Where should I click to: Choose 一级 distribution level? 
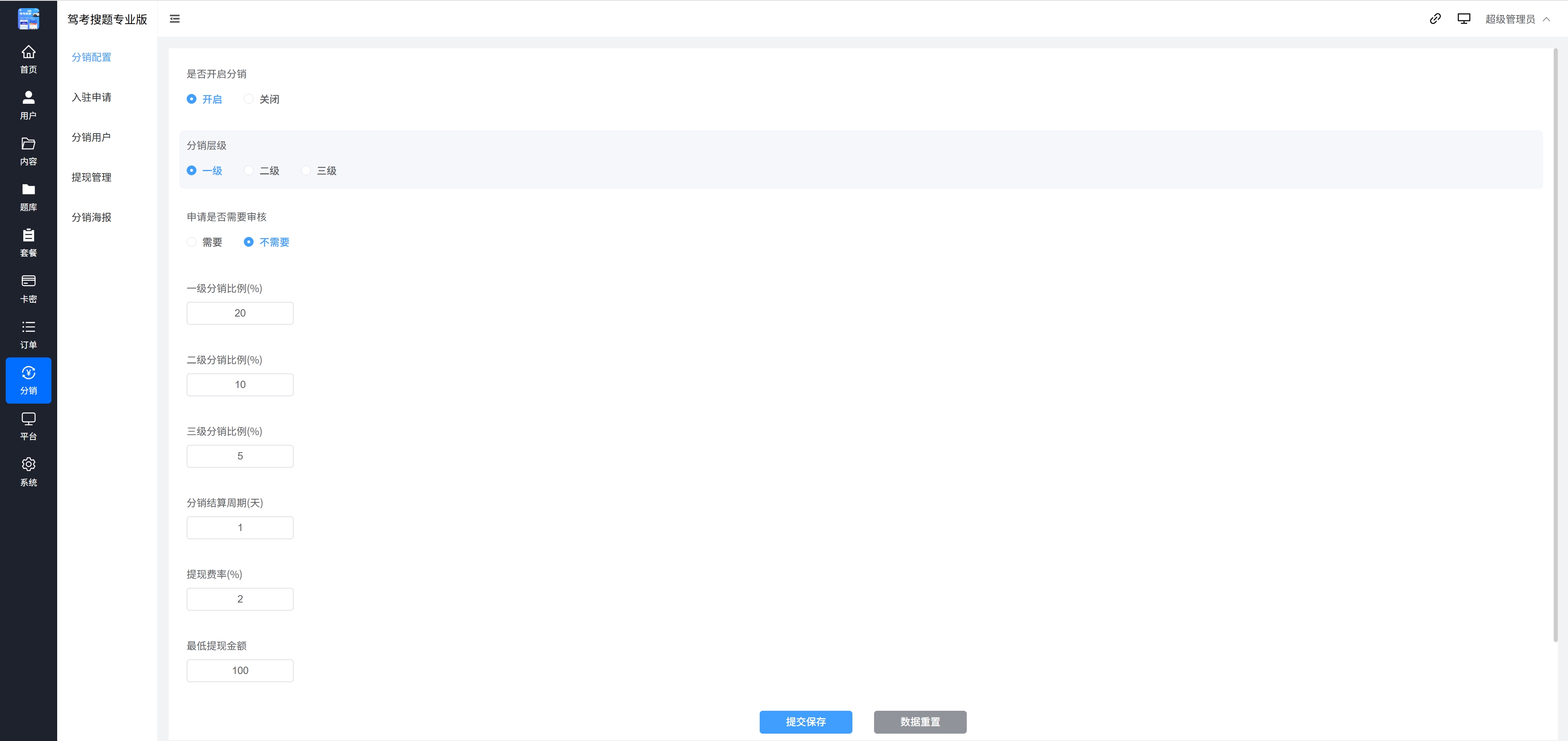pyautogui.click(x=205, y=171)
